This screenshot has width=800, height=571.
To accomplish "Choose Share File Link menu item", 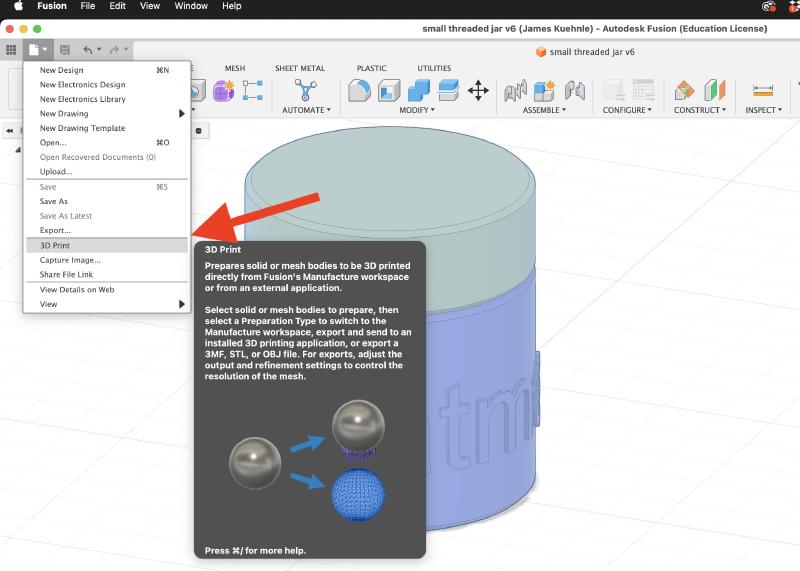I will 107,275.
